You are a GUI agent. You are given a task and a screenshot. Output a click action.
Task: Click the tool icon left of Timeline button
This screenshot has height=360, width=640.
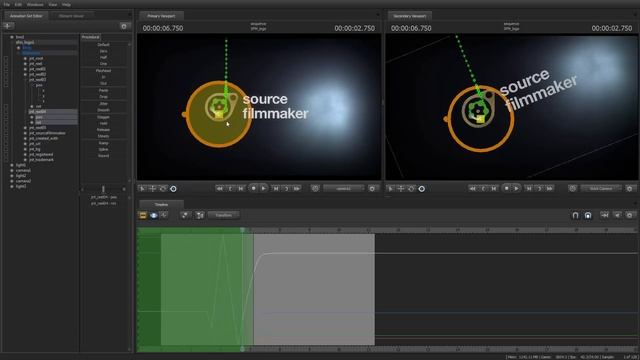tap(200, 215)
